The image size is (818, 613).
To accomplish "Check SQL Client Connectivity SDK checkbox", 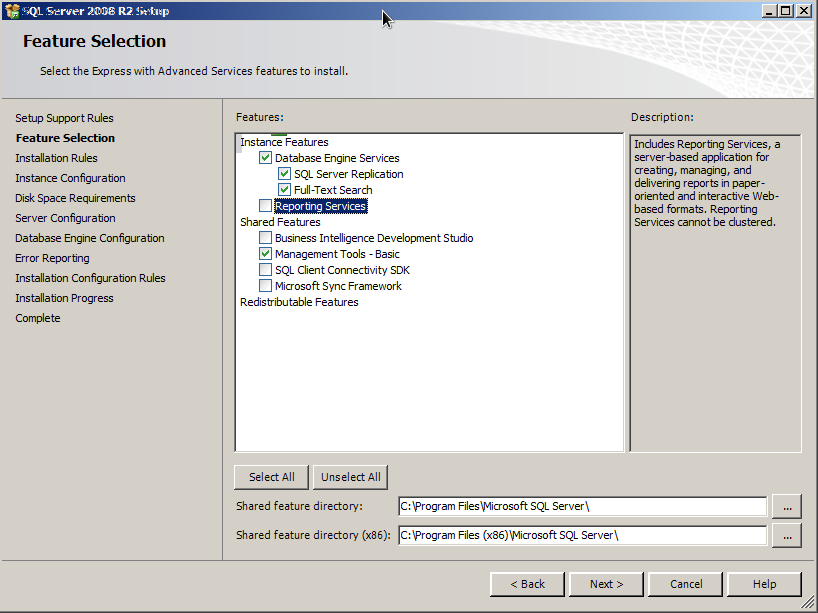I will [x=266, y=270].
